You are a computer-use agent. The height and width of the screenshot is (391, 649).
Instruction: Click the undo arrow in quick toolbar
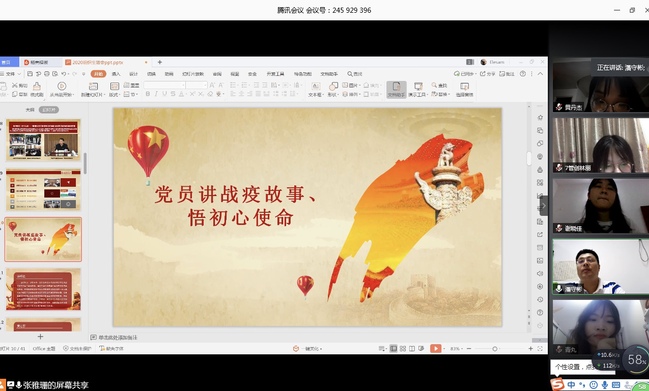64,74
